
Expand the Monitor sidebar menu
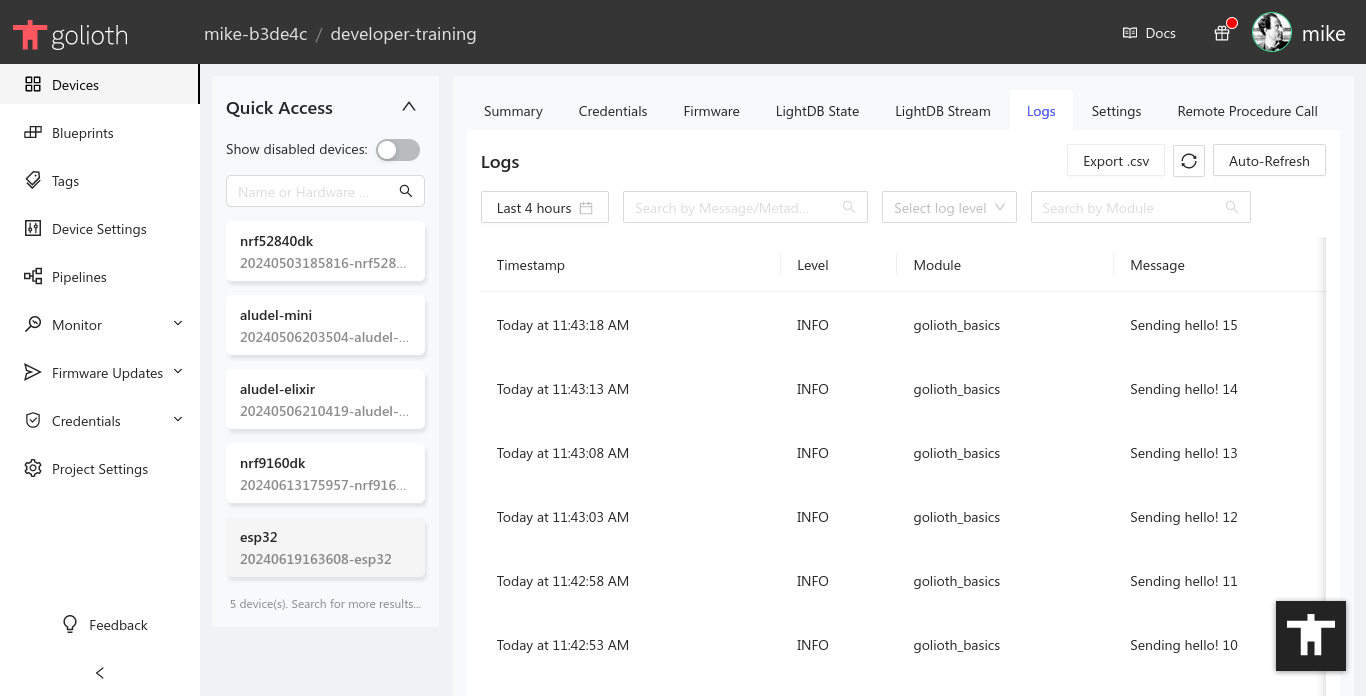point(77,324)
